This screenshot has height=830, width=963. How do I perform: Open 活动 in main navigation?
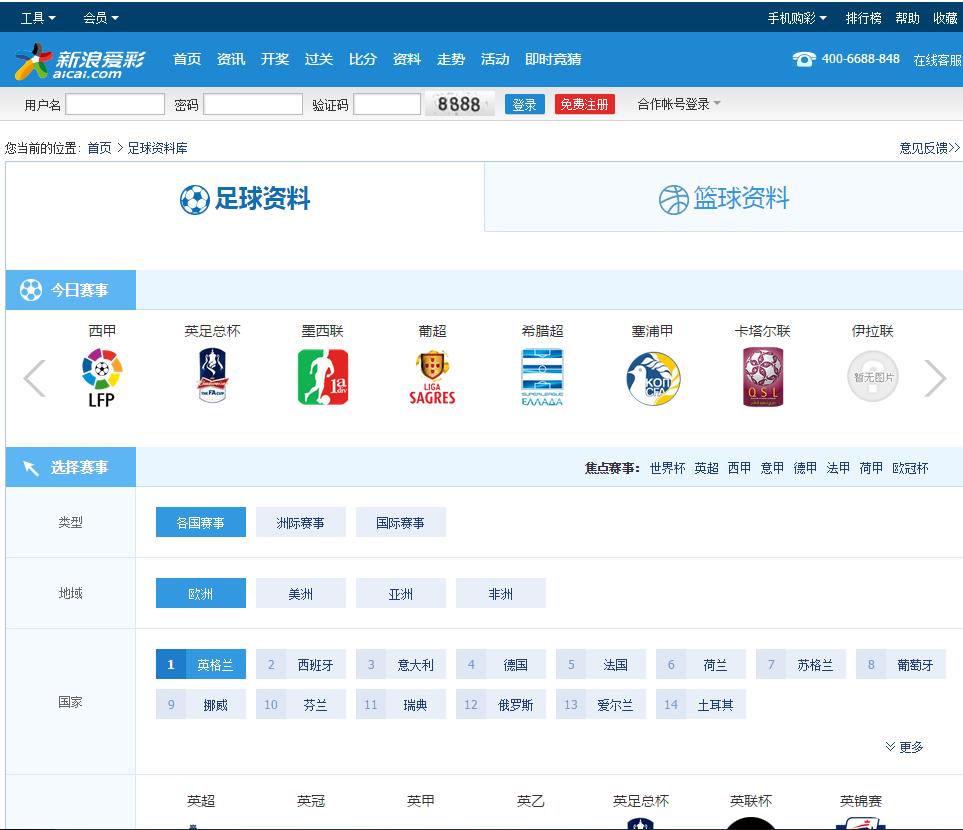coord(495,59)
